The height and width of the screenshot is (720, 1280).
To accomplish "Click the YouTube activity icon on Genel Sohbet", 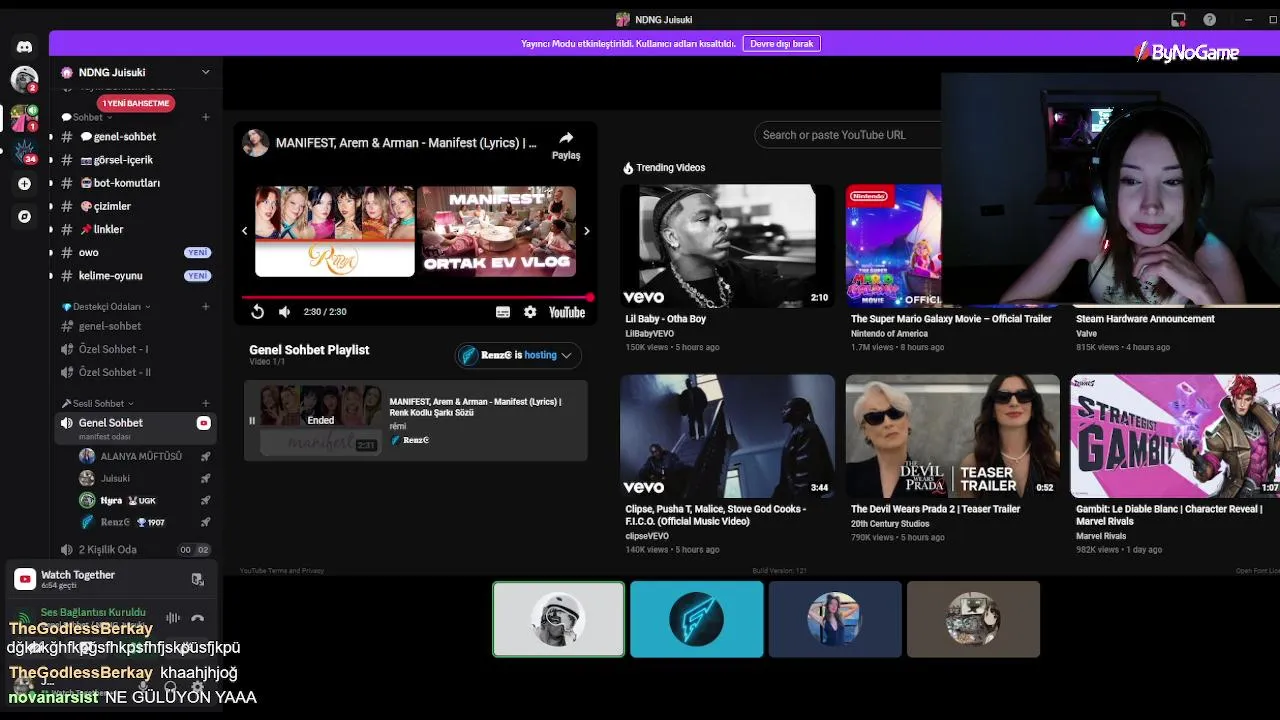I will [x=203, y=423].
